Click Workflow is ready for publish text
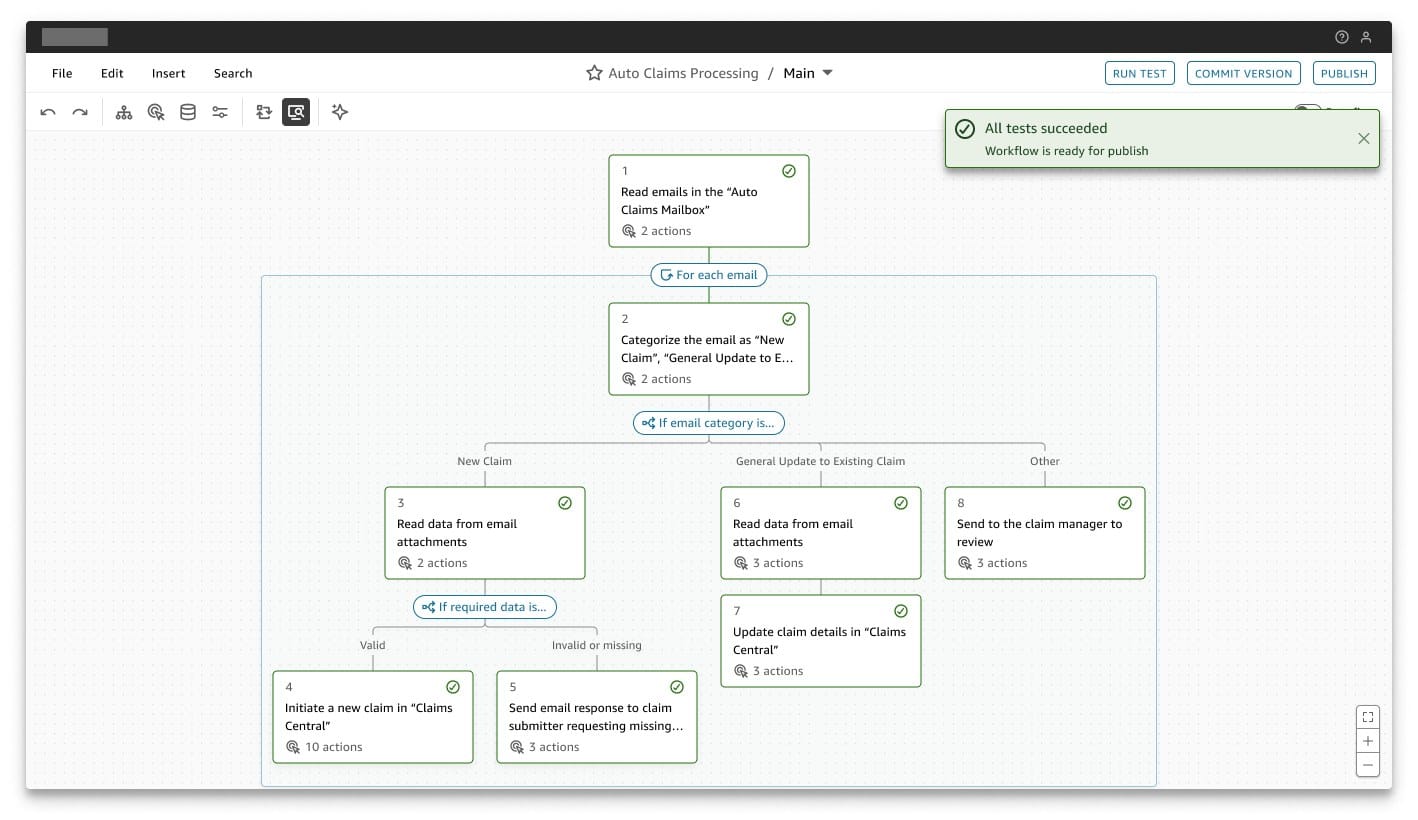Screen dimensions: 1418x820 pos(1066,151)
